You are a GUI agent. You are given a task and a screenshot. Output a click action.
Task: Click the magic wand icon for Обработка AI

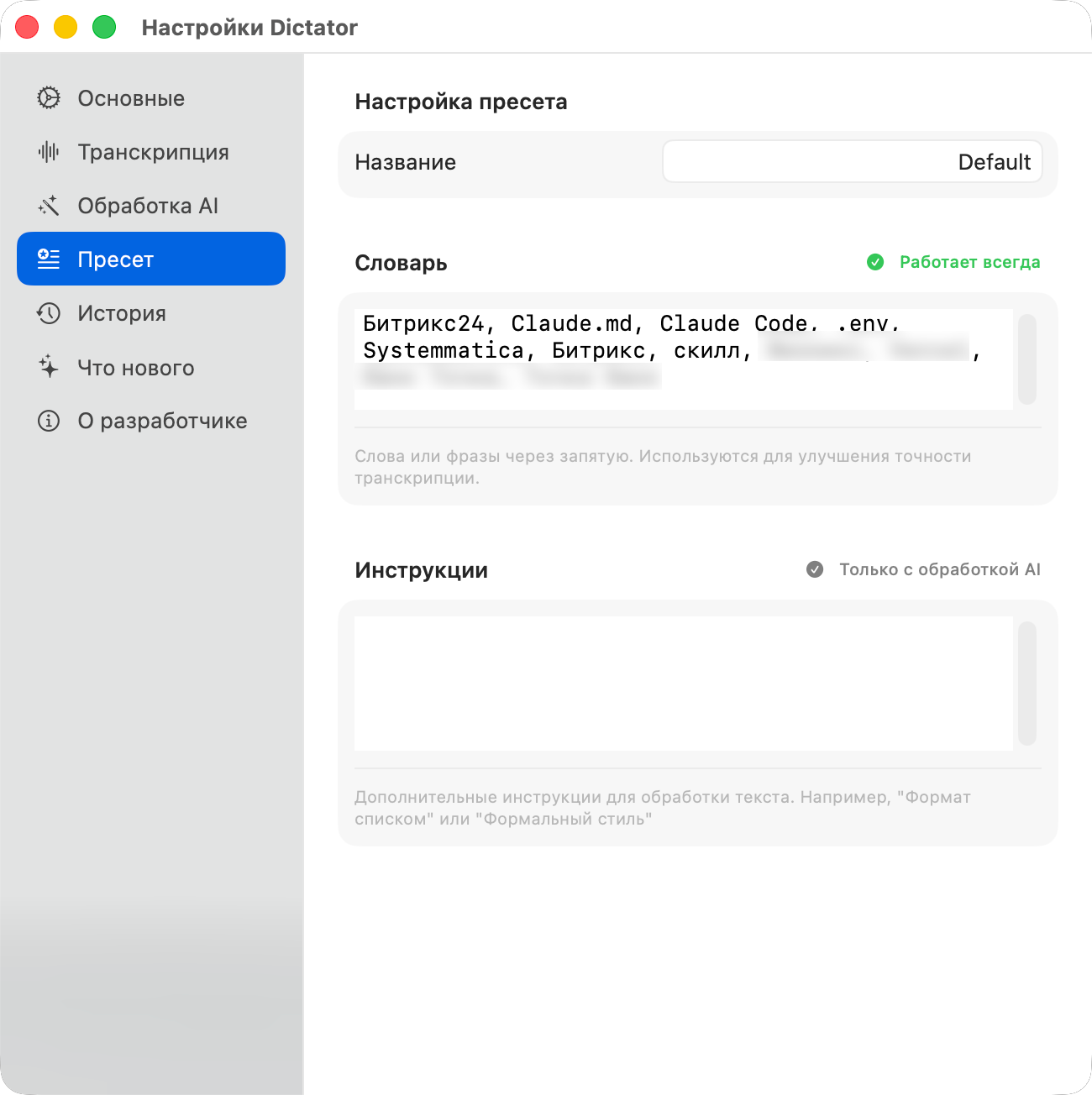click(49, 206)
